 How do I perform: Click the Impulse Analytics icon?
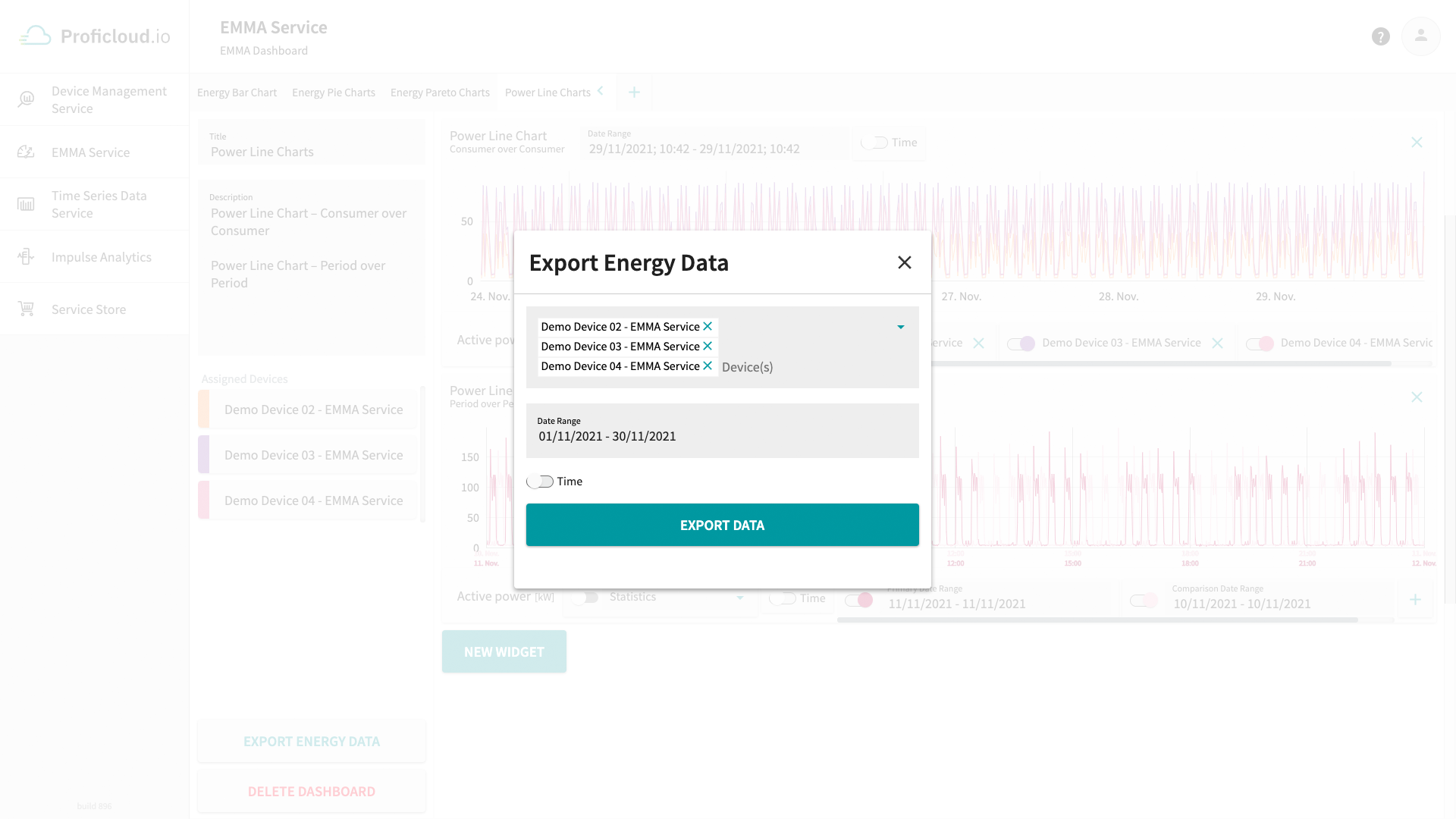pos(26,256)
